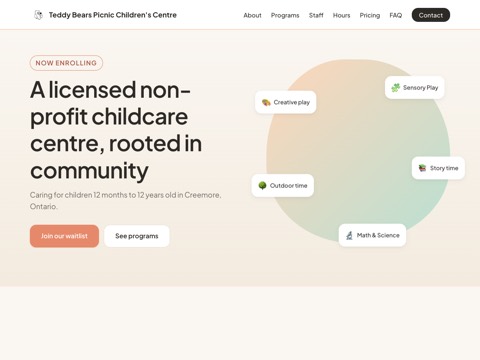Jump to the FAQ section

[396, 15]
